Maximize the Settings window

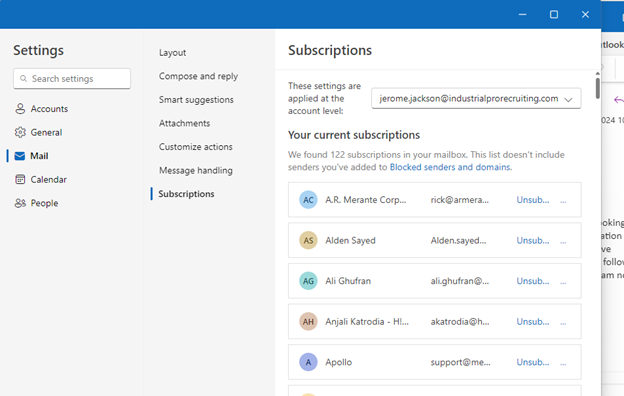tap(554, 14)
